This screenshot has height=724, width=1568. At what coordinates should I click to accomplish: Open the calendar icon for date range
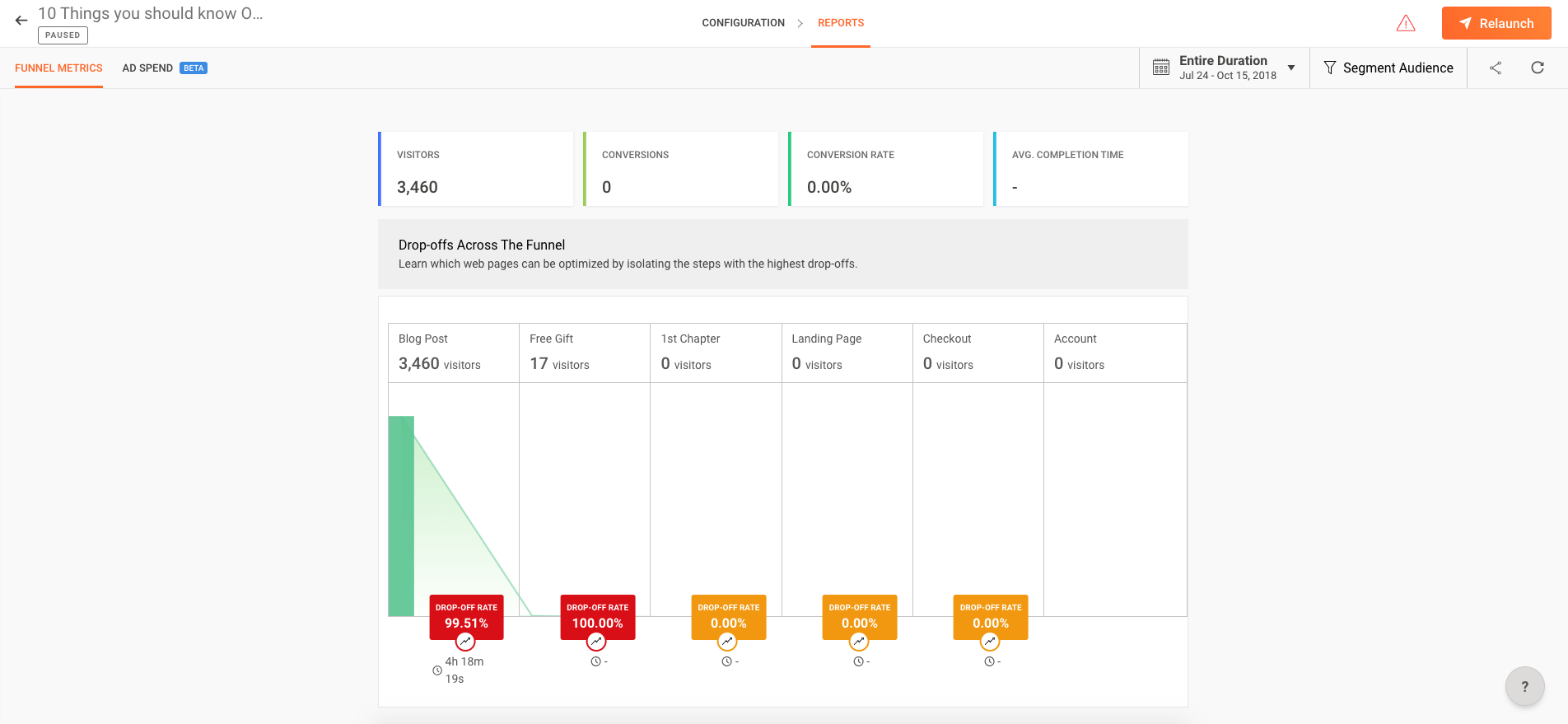pos(1161,68)
